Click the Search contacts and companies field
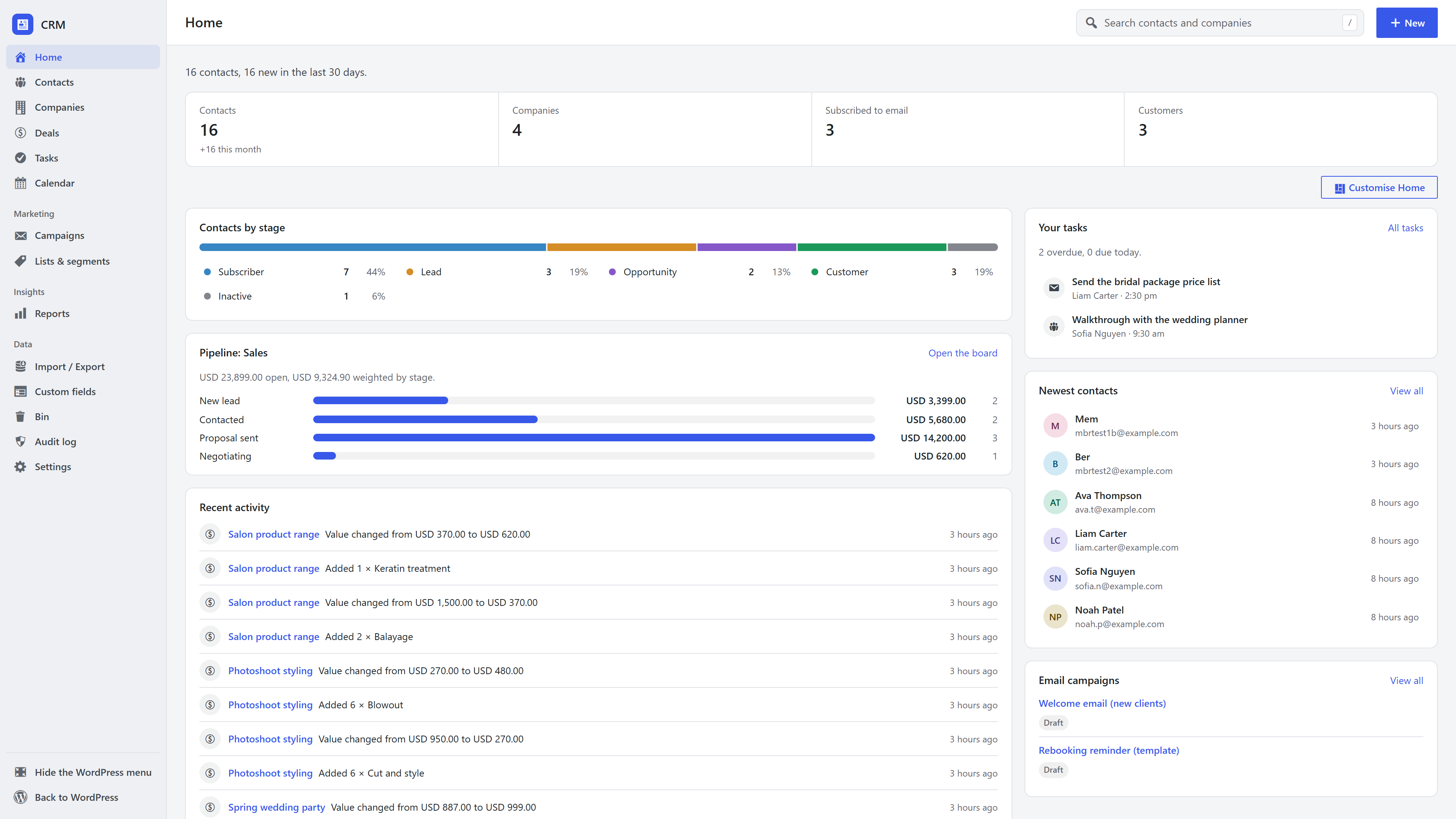This screenshot has width=1456, height=819. click(x=1220, y=23)
